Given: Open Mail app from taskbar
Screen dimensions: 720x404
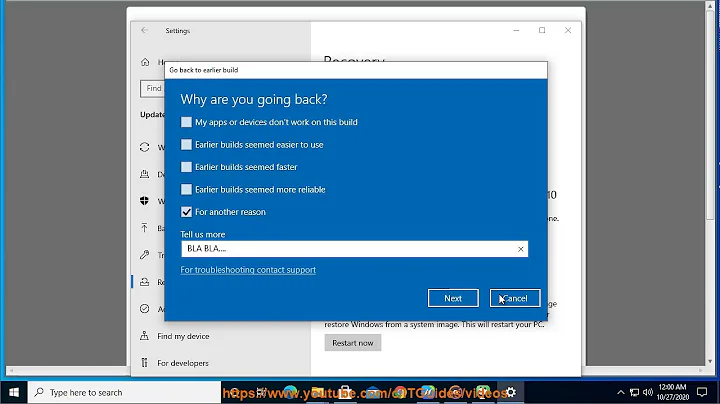Looking at the screenshot, I should click(372, 393).
